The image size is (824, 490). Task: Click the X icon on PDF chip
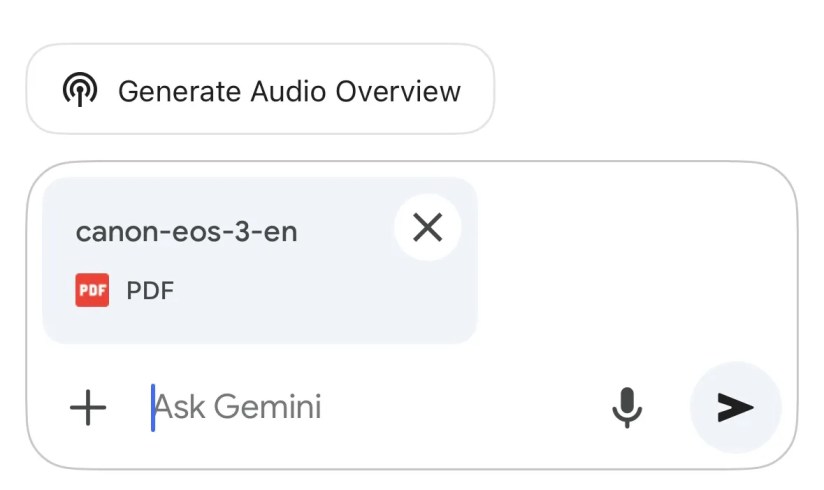coord(427,228)
